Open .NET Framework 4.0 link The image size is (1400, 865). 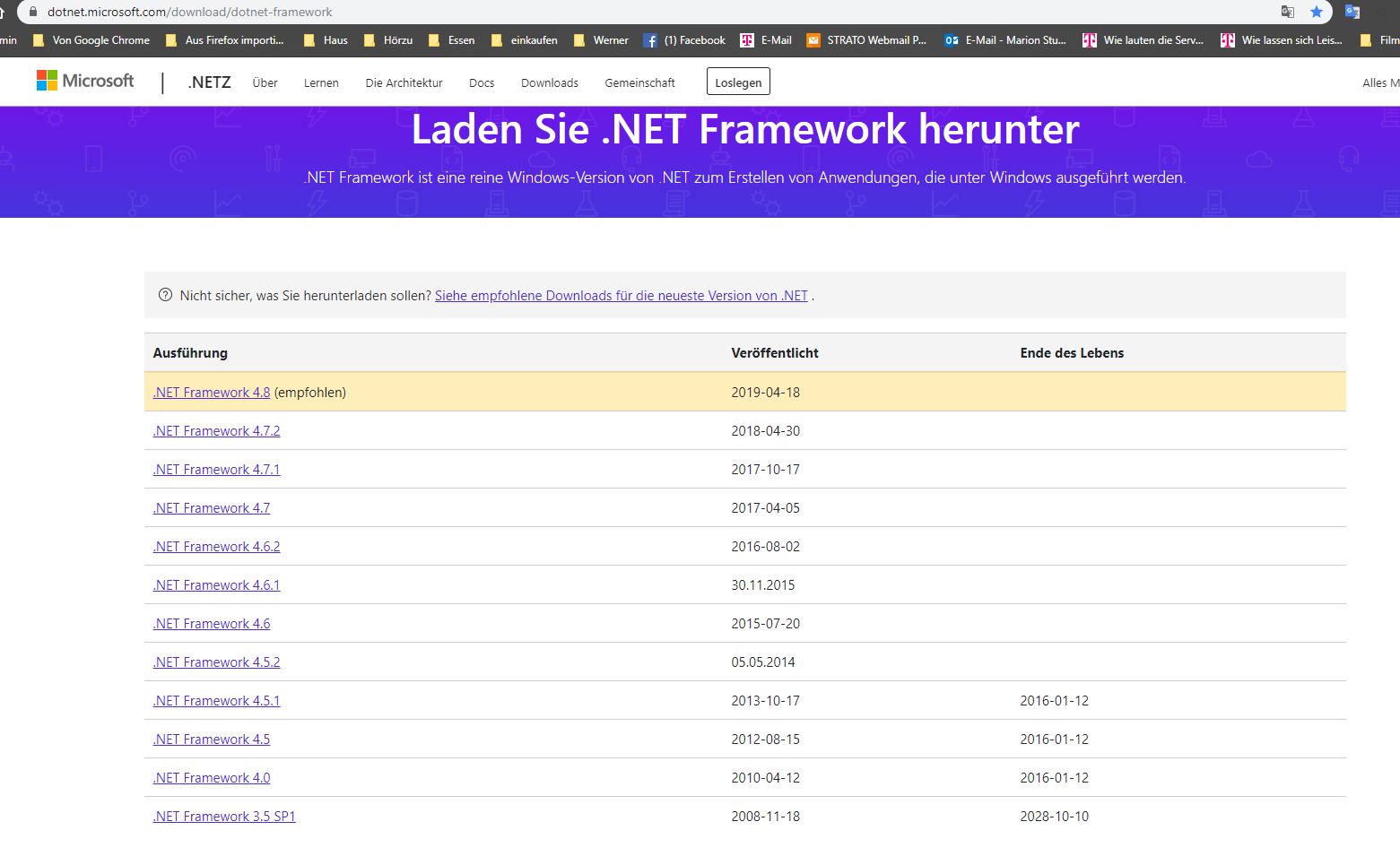pyautogui.click(x=212, y=778)
